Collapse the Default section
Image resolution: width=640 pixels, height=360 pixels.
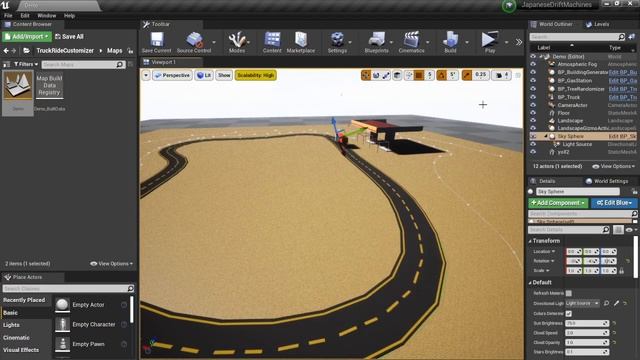530,282
